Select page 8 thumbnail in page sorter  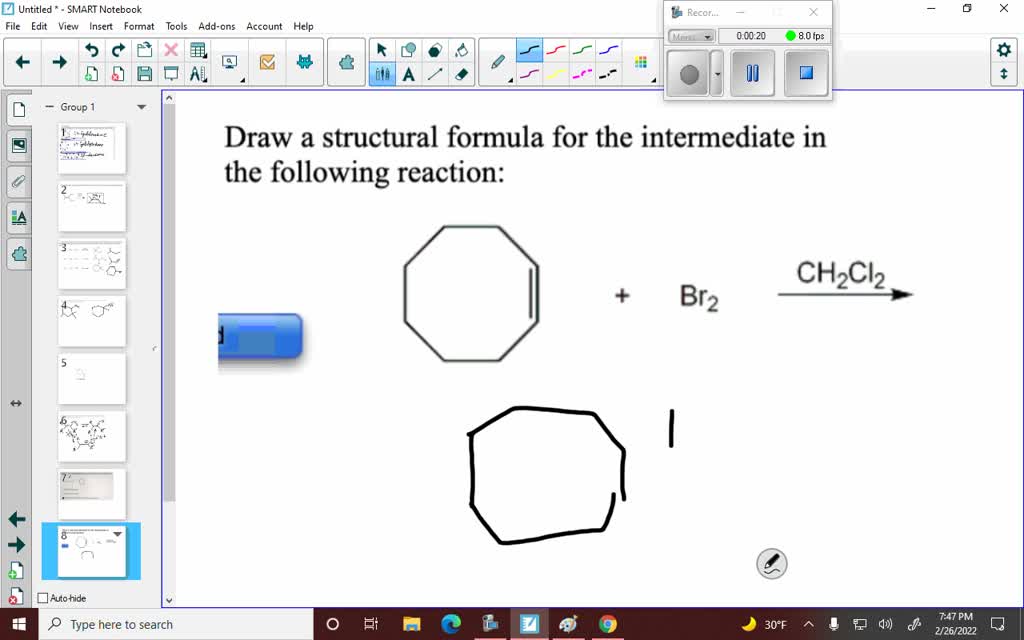(91, 551)
